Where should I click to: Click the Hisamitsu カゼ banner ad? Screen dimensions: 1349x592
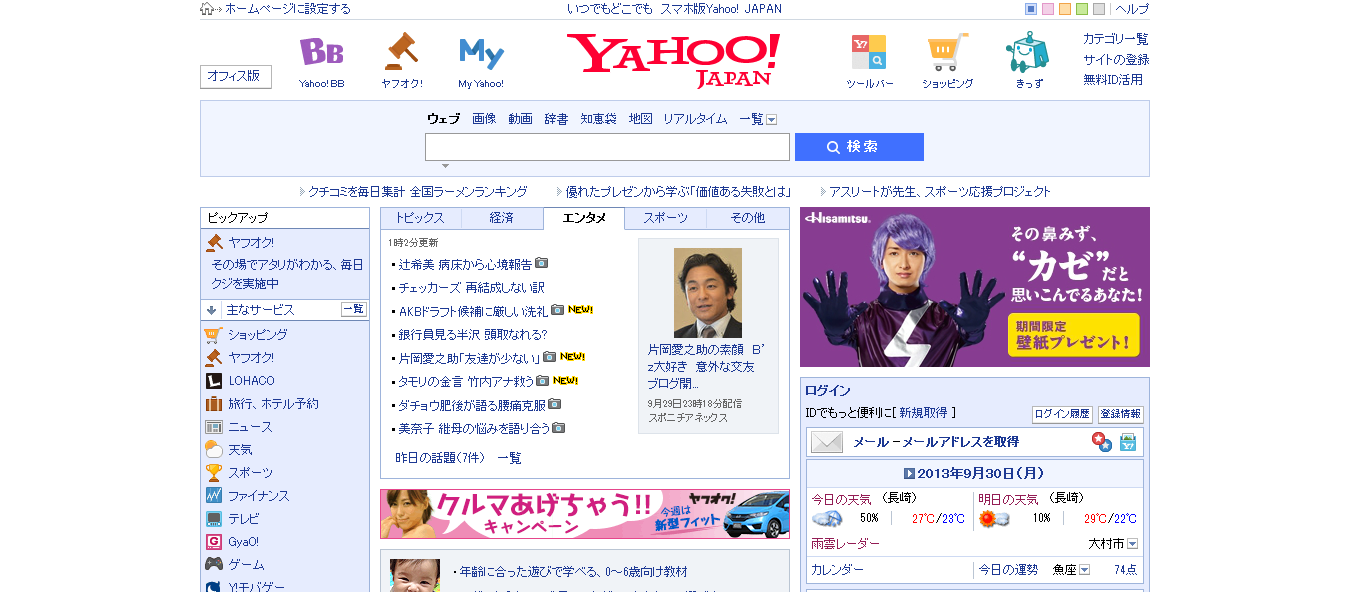coord(975,287)
